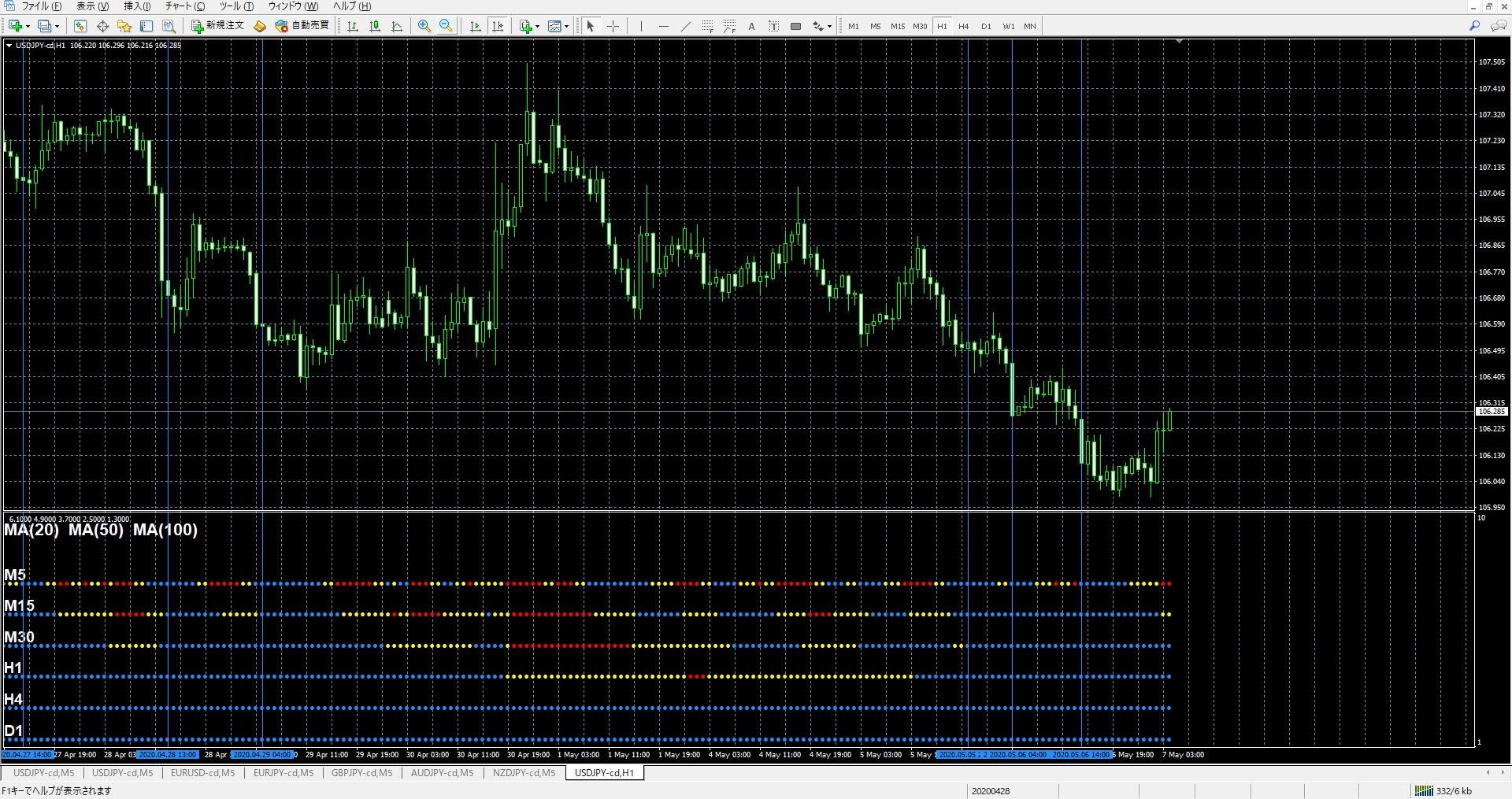This screenshot has width=1512, height=799.
Task: Switch to the GBPJPY-cd,M5 chart tab
Action: coord(361,773)
